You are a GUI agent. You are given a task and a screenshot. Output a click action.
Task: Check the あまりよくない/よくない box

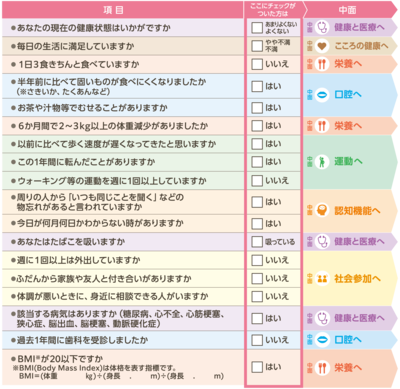click(x=257, y=28)
